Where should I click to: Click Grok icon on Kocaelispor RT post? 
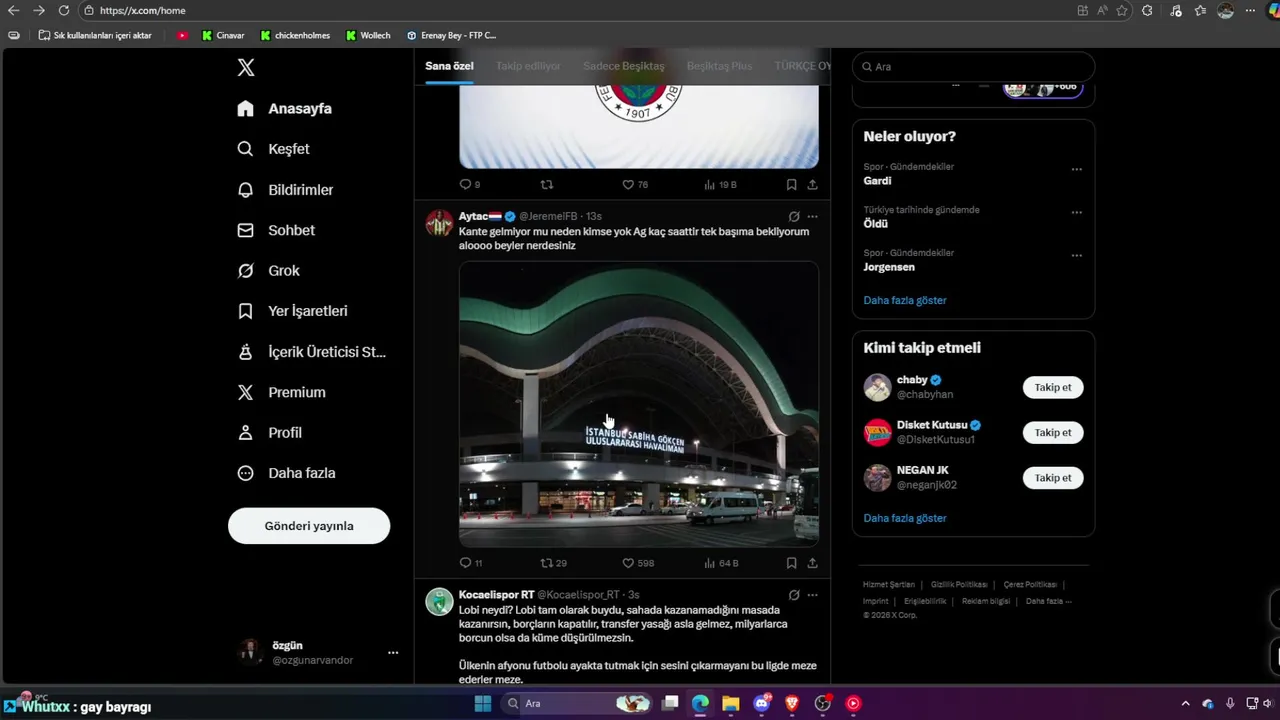794,594
